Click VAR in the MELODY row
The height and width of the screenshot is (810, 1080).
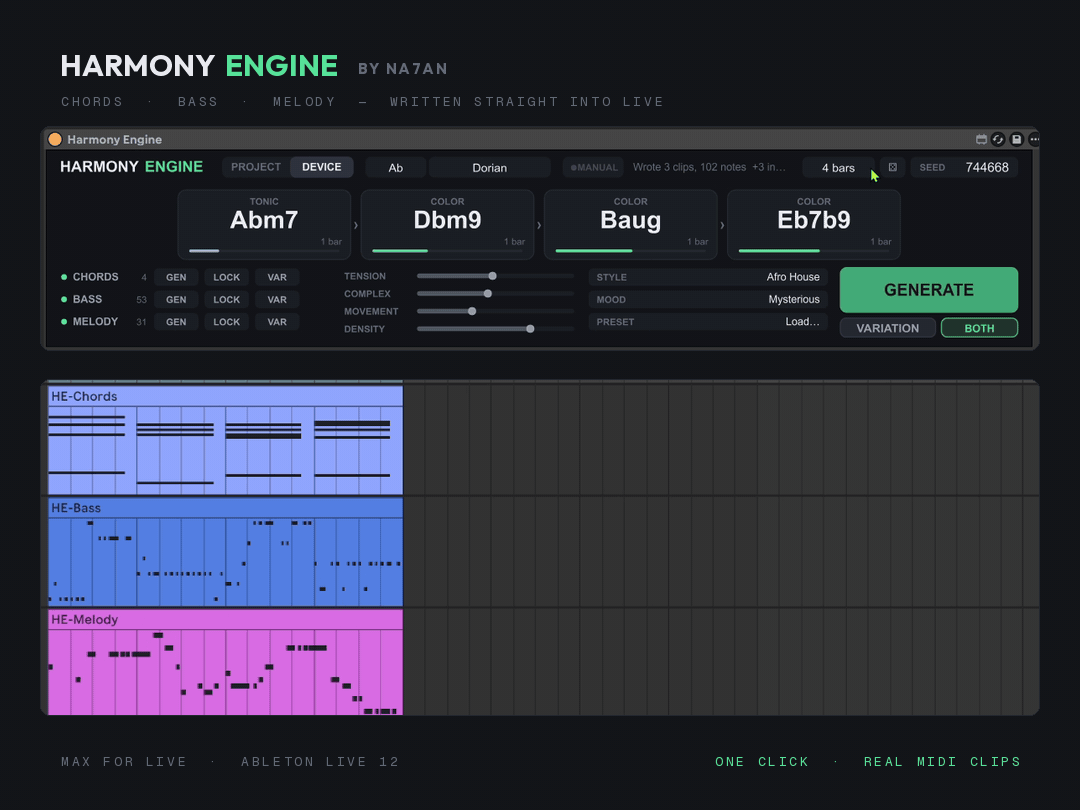pos(277,322)
